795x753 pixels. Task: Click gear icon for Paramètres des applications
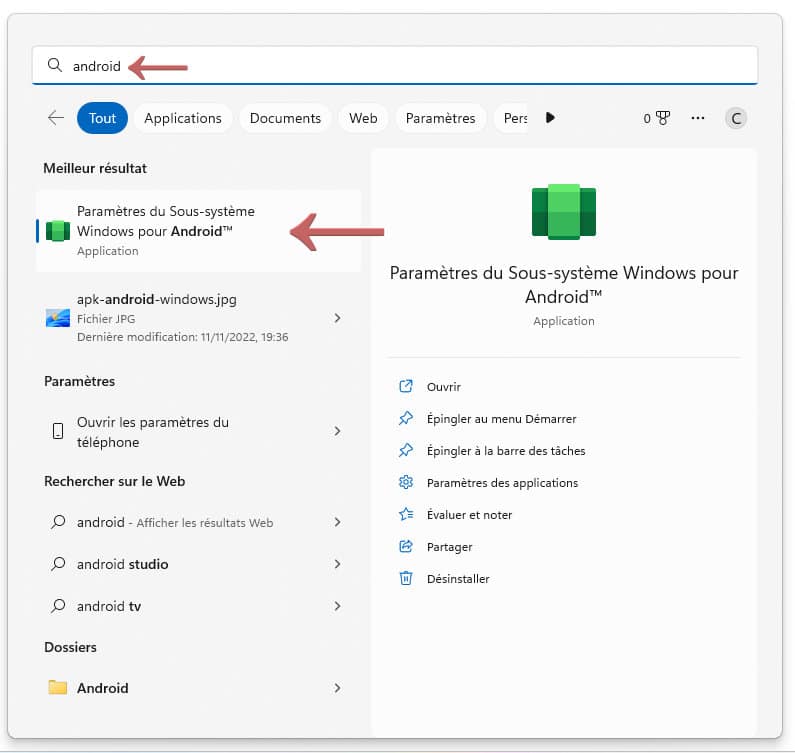tap(406, 482)
